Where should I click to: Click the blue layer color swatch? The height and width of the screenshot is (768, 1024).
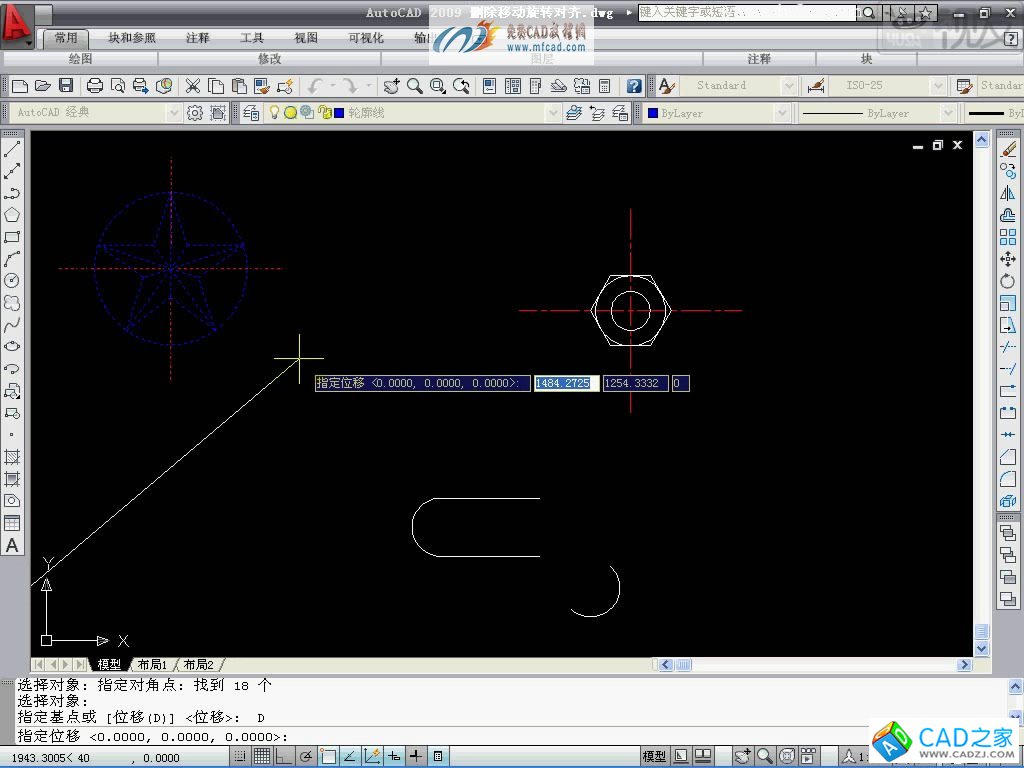339,113
